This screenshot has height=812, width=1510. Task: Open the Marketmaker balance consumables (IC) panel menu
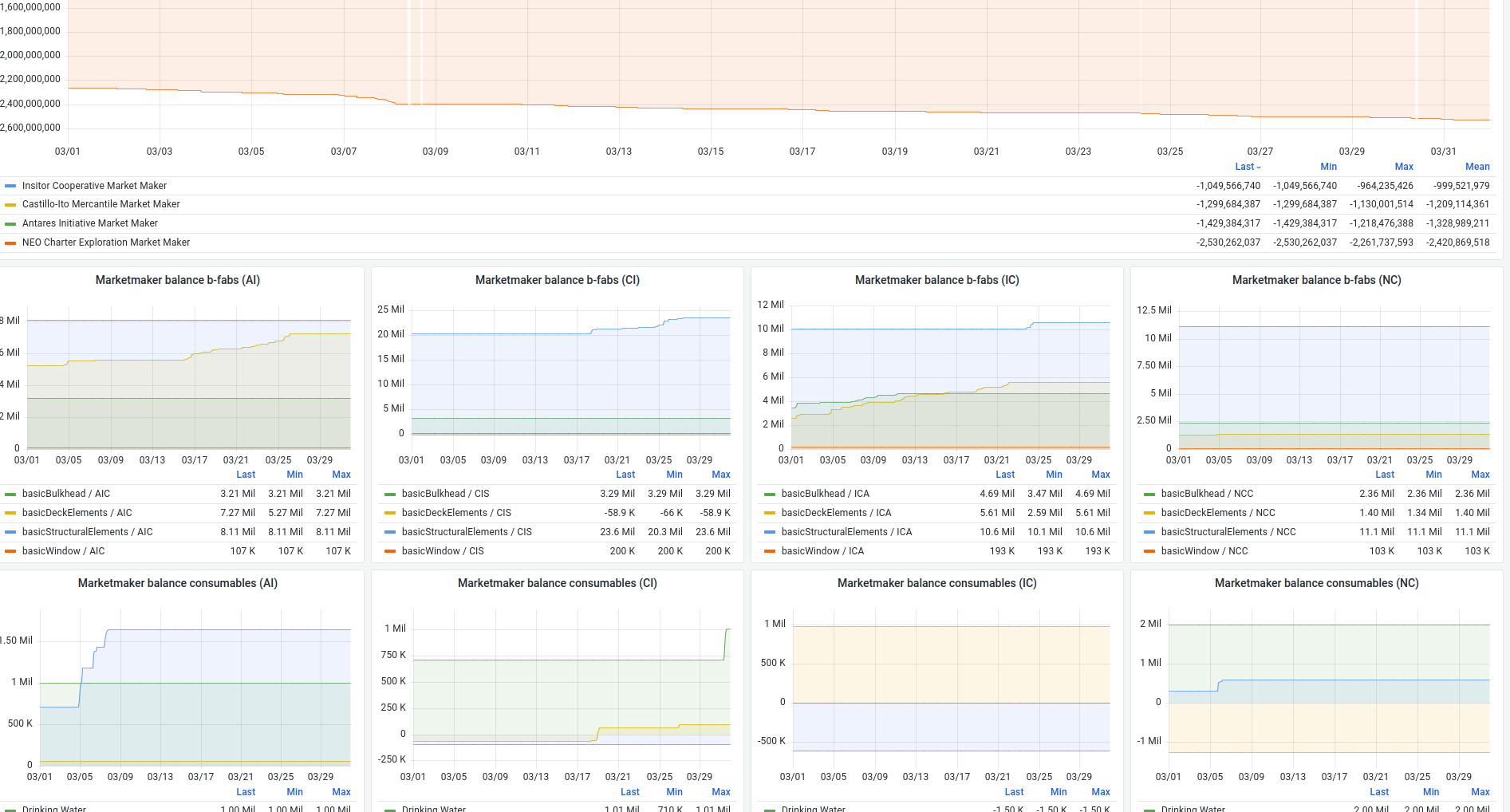(x=937, y=583)
